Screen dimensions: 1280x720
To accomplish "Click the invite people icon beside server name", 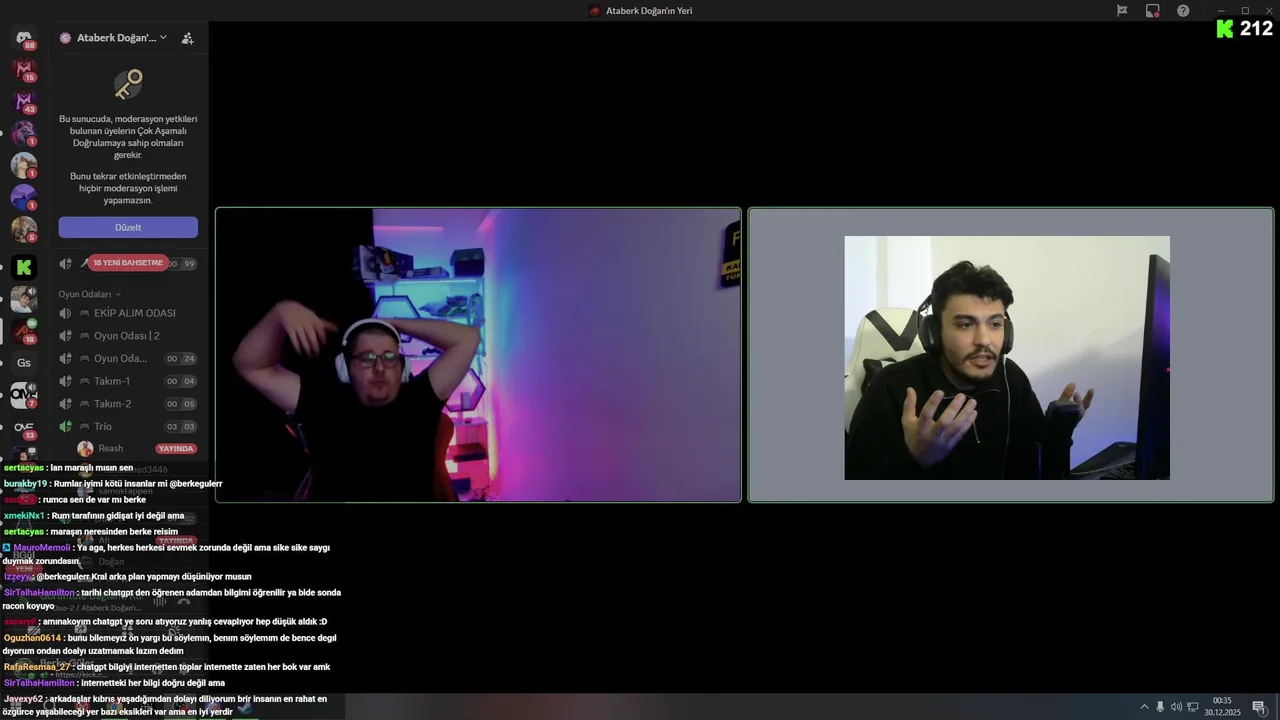I will coord(187,38).
